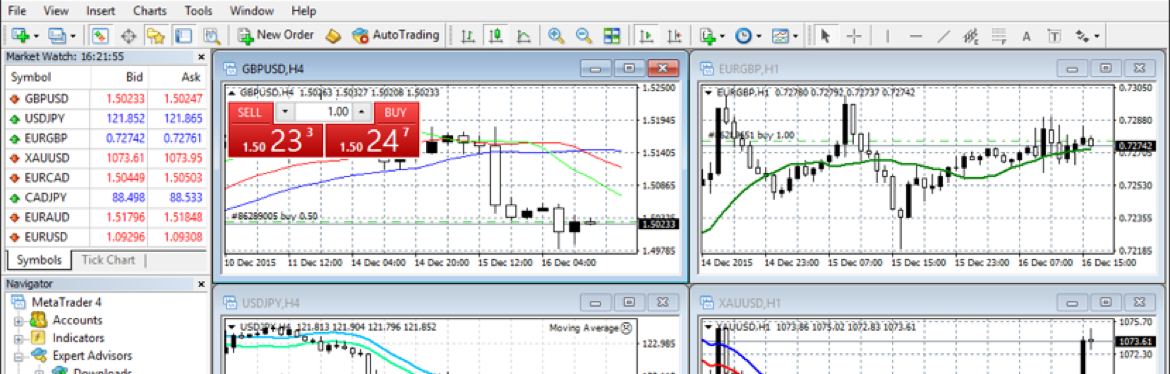Collapse the Expert Advisors node in Navigator
The width and height of the screenshot is (1170, 374).
coord(19,356)
